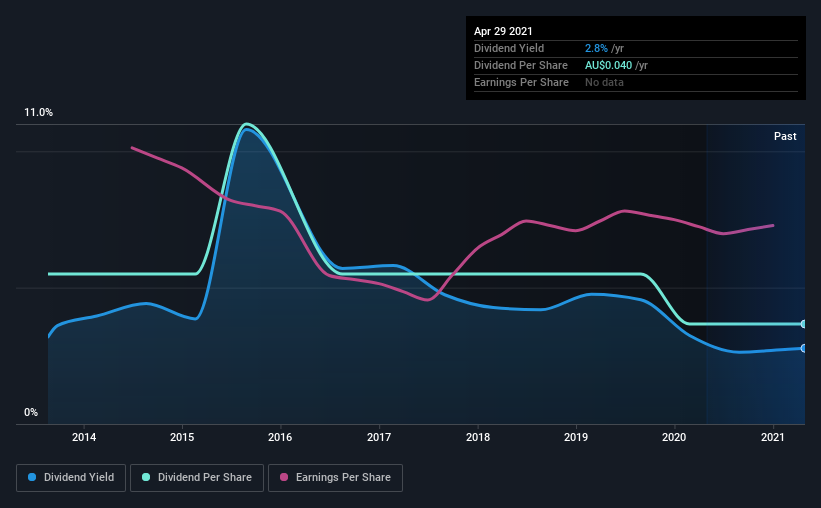Select the Dividend Per Share endpoint marker
The width and height of the screenshot is (821, 508).
coord(803,324)
